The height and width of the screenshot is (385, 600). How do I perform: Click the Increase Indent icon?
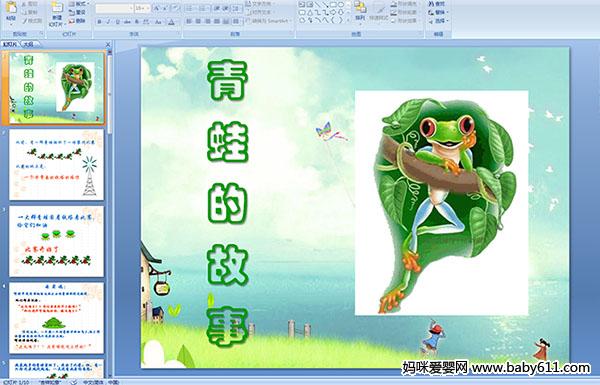pos(226,8)
